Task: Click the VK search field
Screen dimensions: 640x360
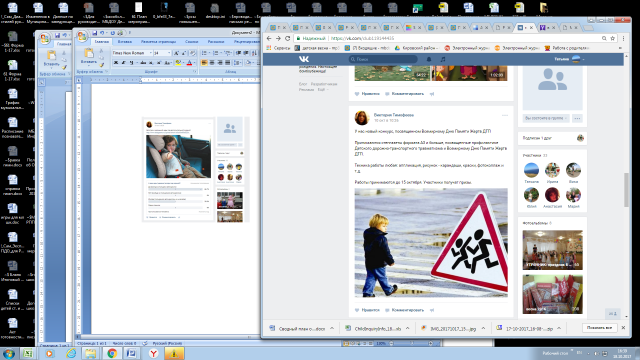Action: [383, 59]
